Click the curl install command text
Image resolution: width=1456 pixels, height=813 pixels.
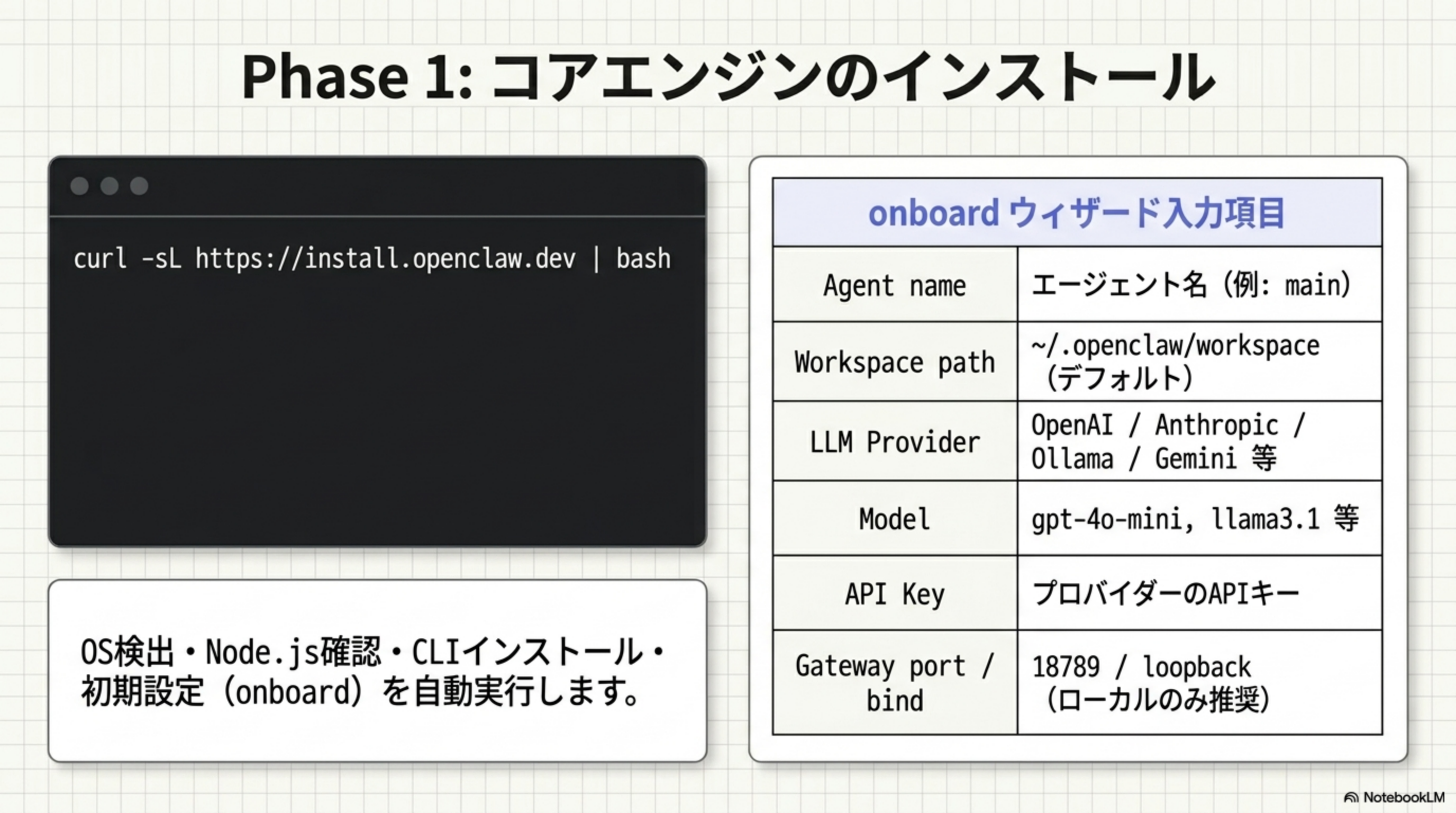point(372,259)
